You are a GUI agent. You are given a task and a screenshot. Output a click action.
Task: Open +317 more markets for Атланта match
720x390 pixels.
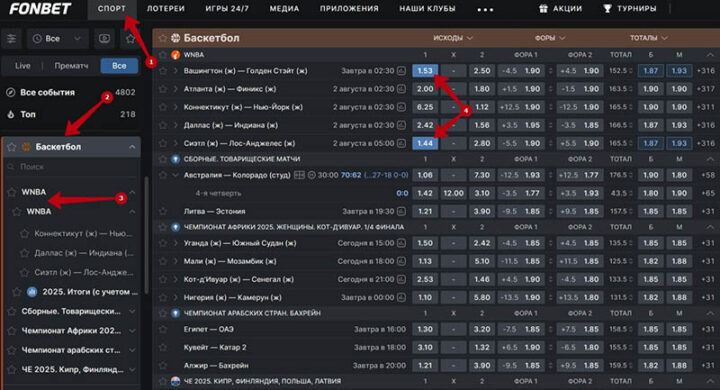pos(706,89)
